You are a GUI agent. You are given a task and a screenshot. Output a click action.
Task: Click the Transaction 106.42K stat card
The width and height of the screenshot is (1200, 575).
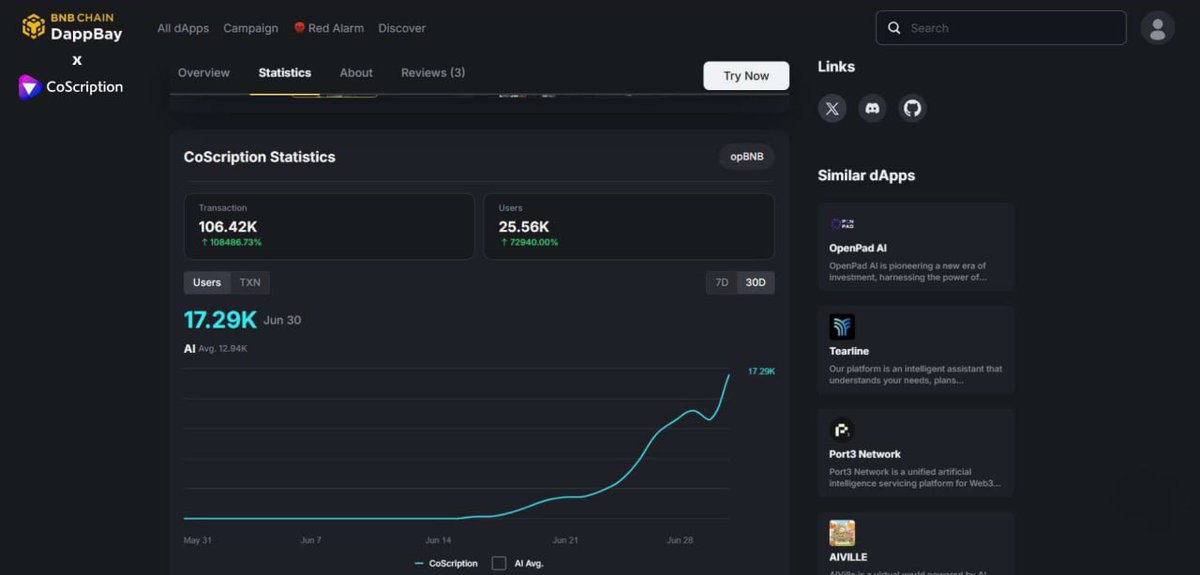coord(329,227)
